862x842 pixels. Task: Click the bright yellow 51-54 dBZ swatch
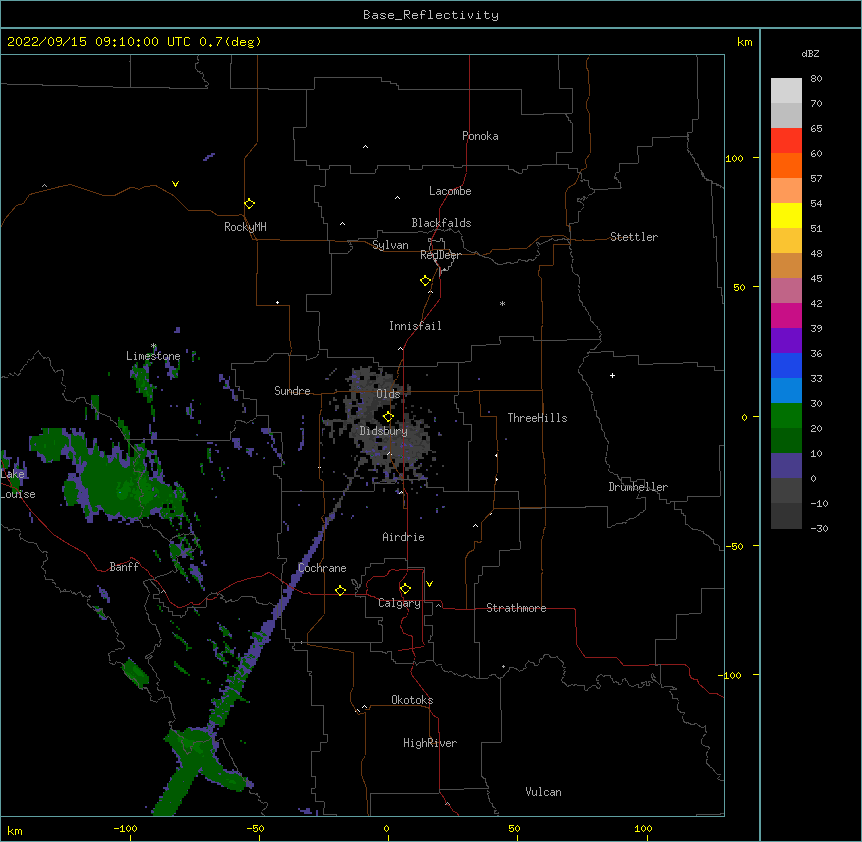pos(786,215)
